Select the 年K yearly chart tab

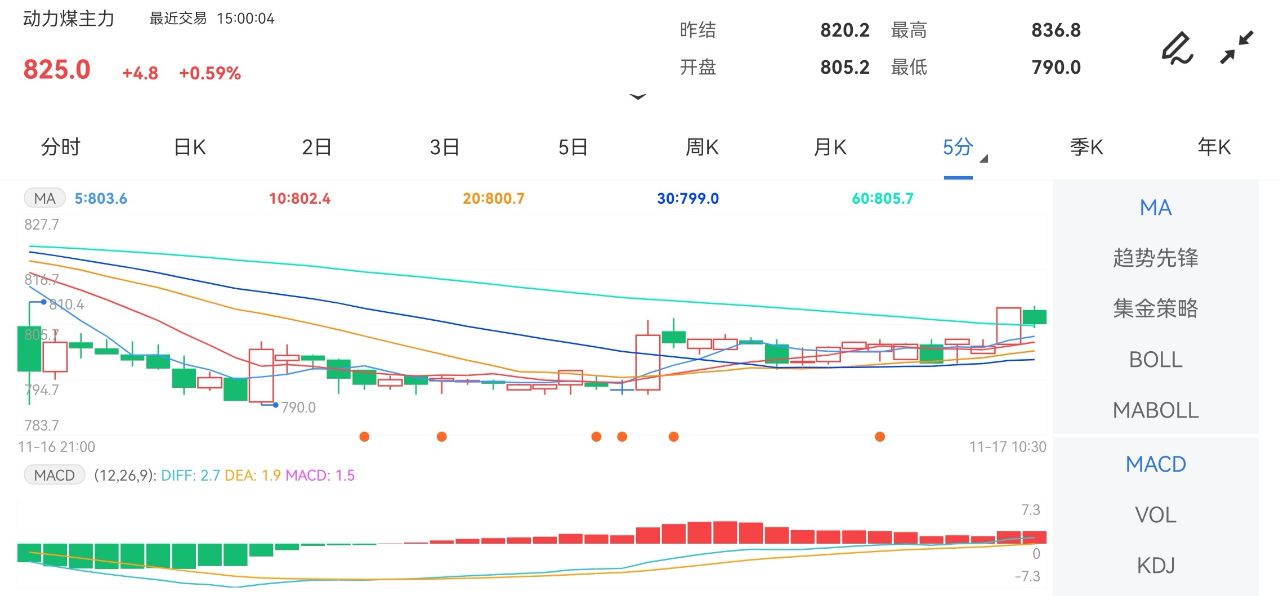point(1213,146)
